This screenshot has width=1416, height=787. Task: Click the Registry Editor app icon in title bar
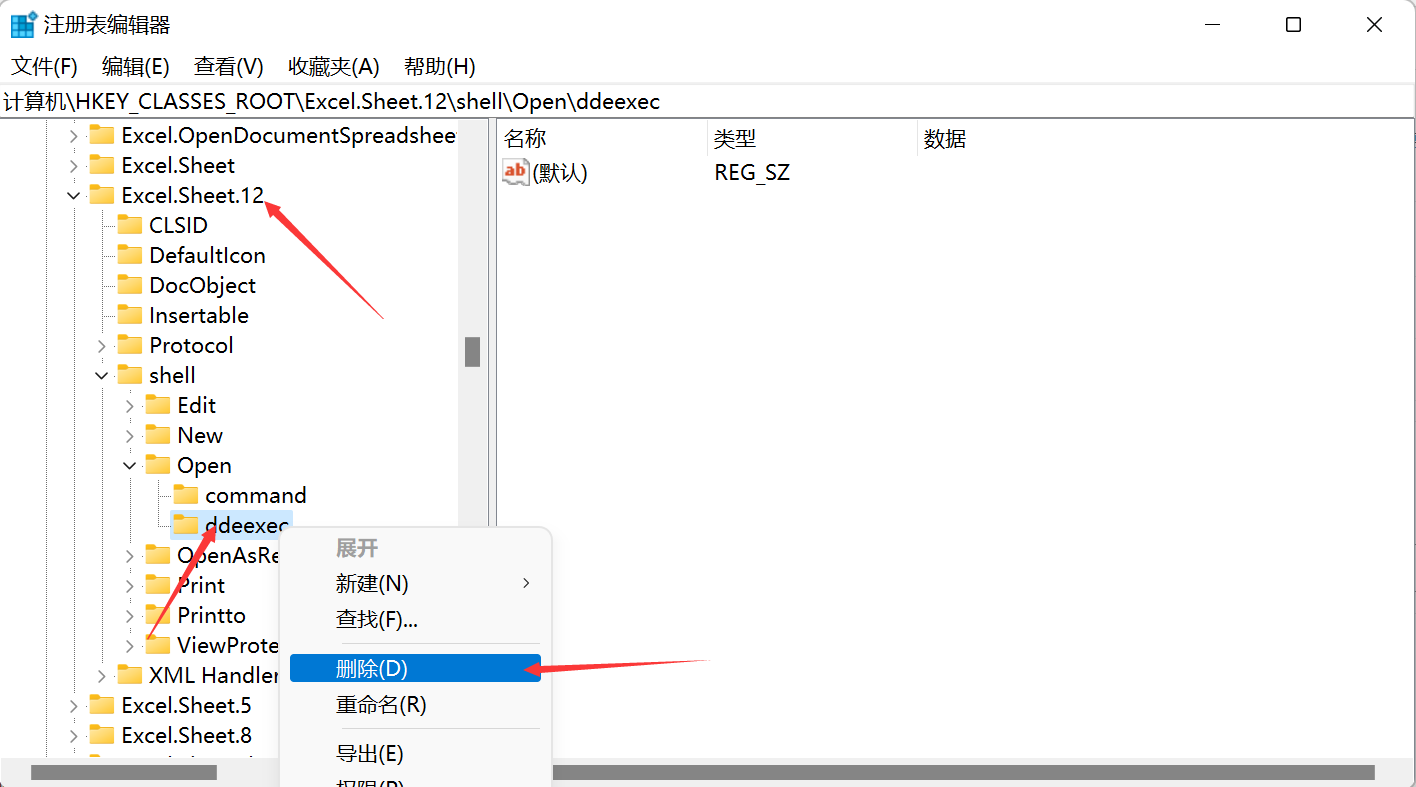click(x=23, y=25)
